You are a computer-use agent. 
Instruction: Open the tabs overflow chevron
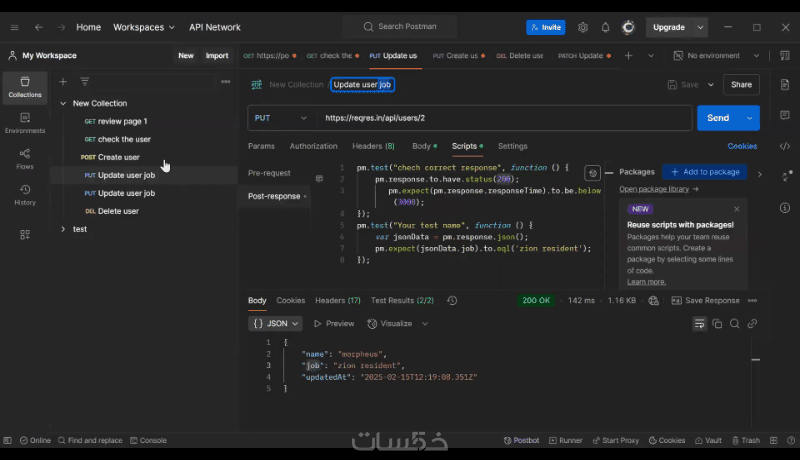[651, 56]
